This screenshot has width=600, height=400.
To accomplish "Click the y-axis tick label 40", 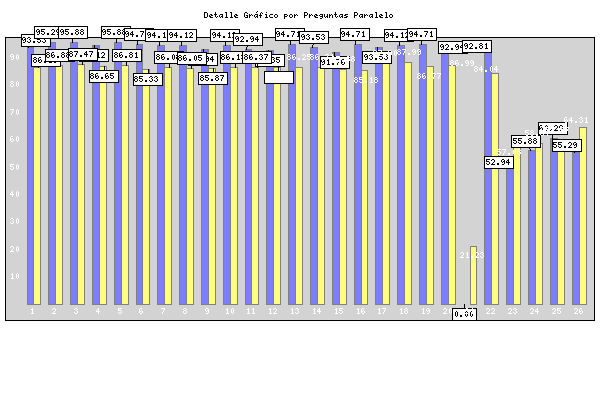I will pos(15,194).
